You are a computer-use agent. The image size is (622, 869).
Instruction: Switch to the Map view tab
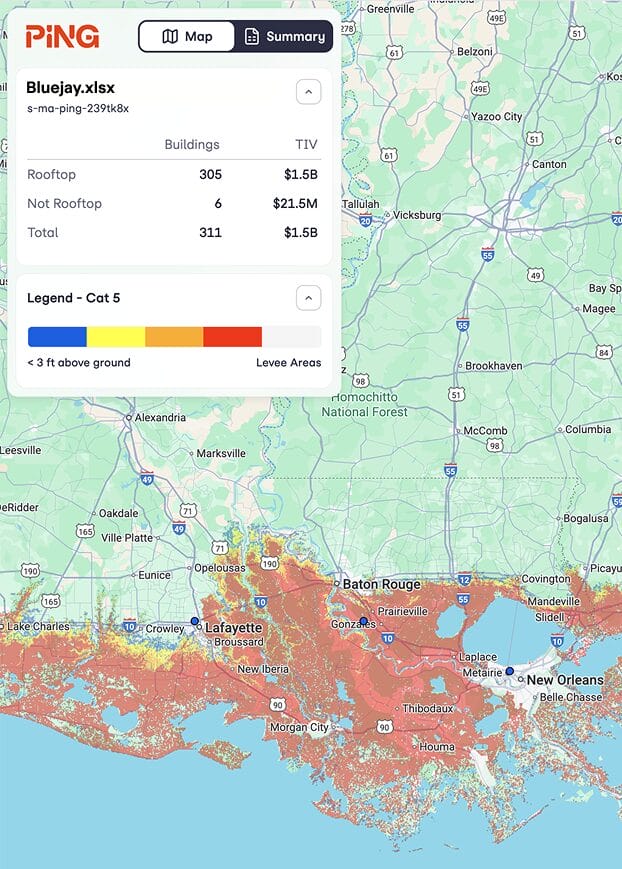click(x=187, y=36)
